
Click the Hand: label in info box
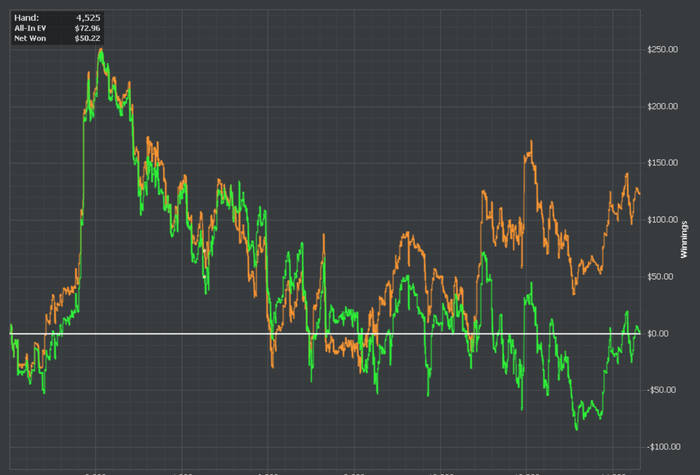(x=26, y=18)
